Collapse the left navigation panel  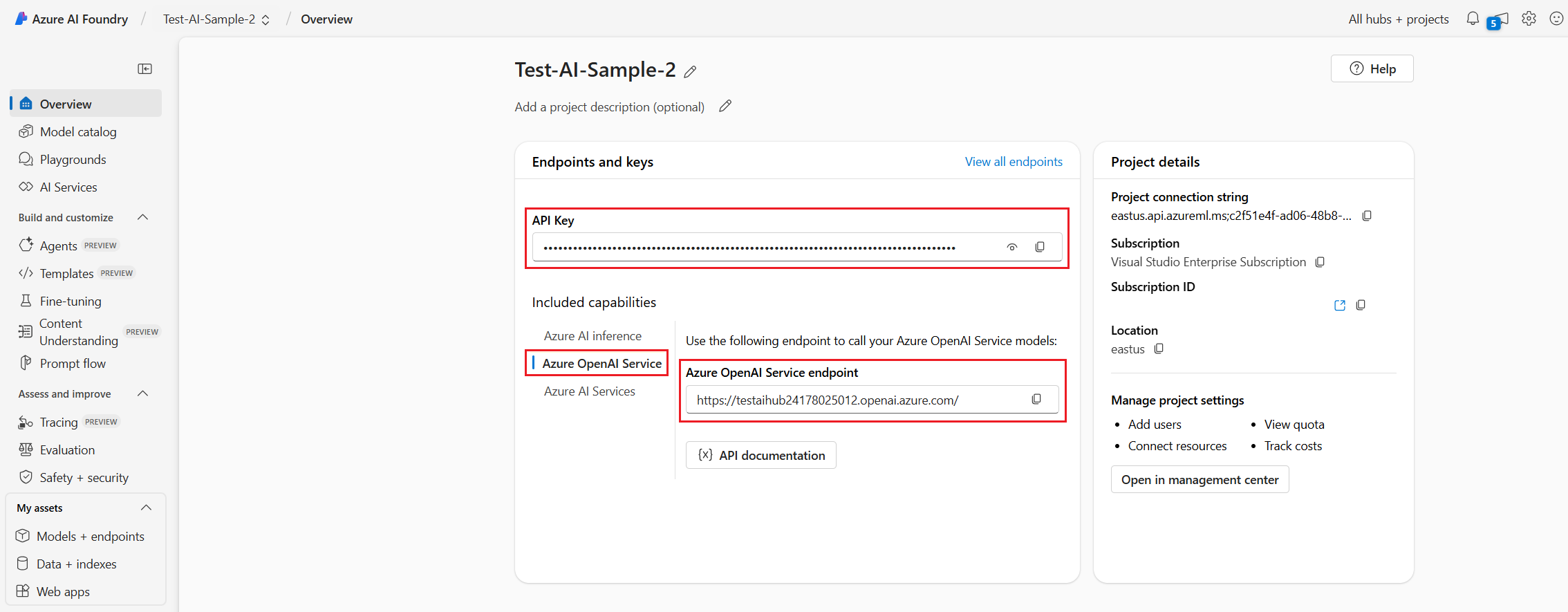(145, 68)
